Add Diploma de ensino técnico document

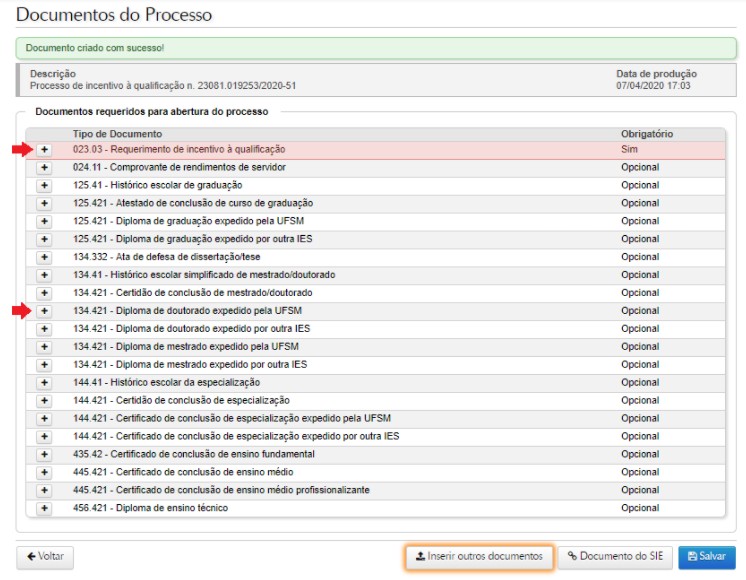click(x=44, y=509)
